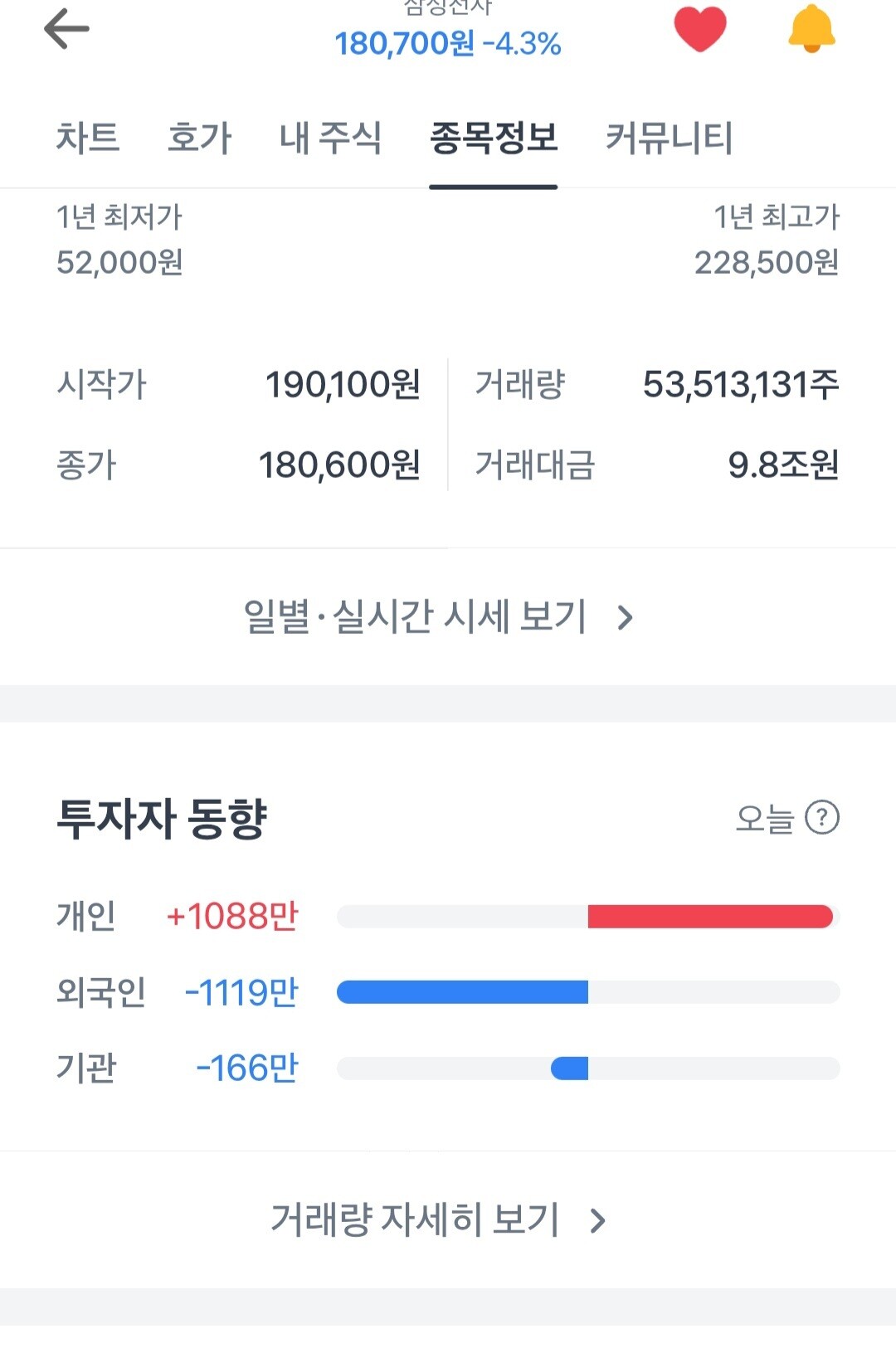Tap the 거래량 53,513,131주 value
Screen dimensions: 896x1368
tap(741, 385)
